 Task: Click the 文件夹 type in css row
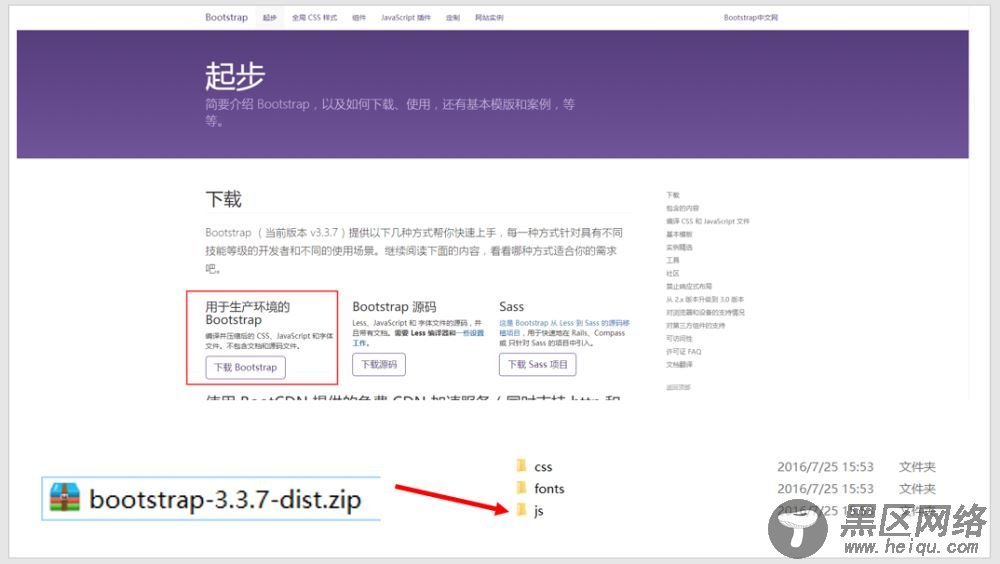[x=917, y=467]
